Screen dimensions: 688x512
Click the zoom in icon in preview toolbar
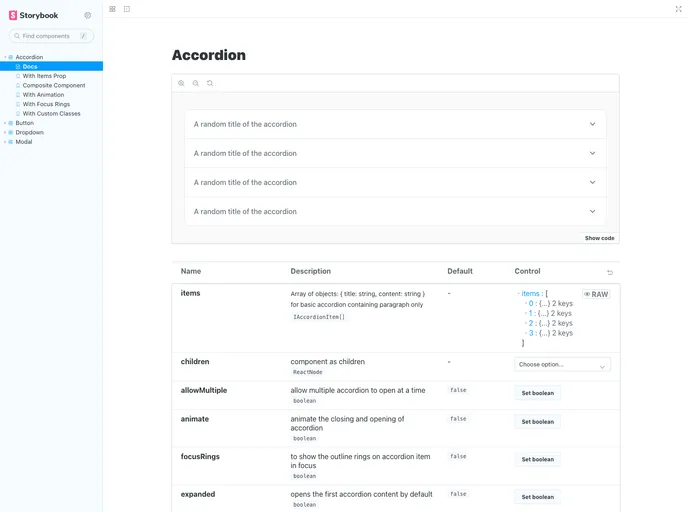pos(181,83)
